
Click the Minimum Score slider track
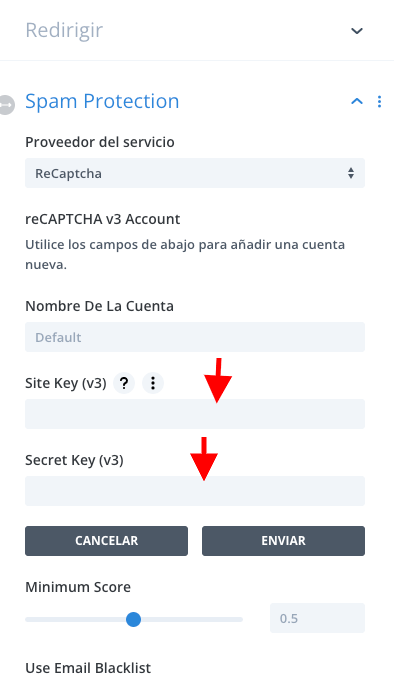click(134, 619)
